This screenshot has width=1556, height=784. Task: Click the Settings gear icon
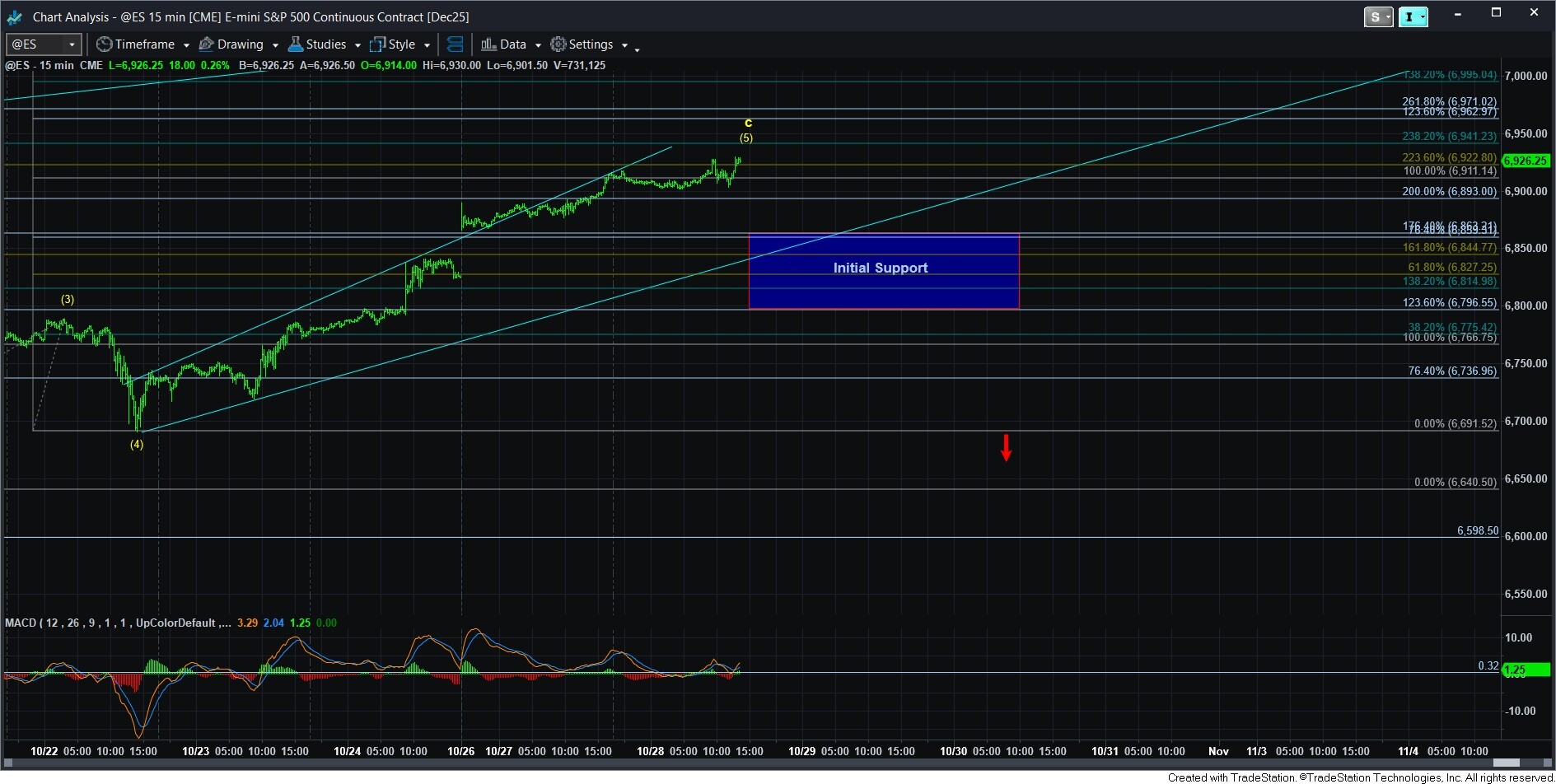pos(558,44)
